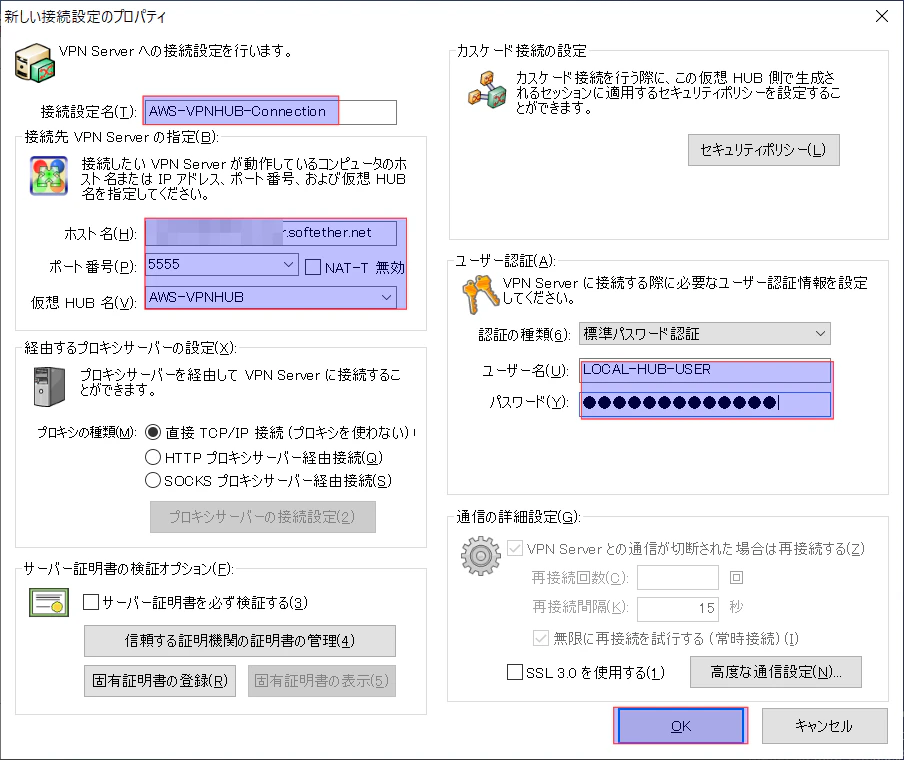
Task: Click the キャンセル button
Action: [824, 725]
